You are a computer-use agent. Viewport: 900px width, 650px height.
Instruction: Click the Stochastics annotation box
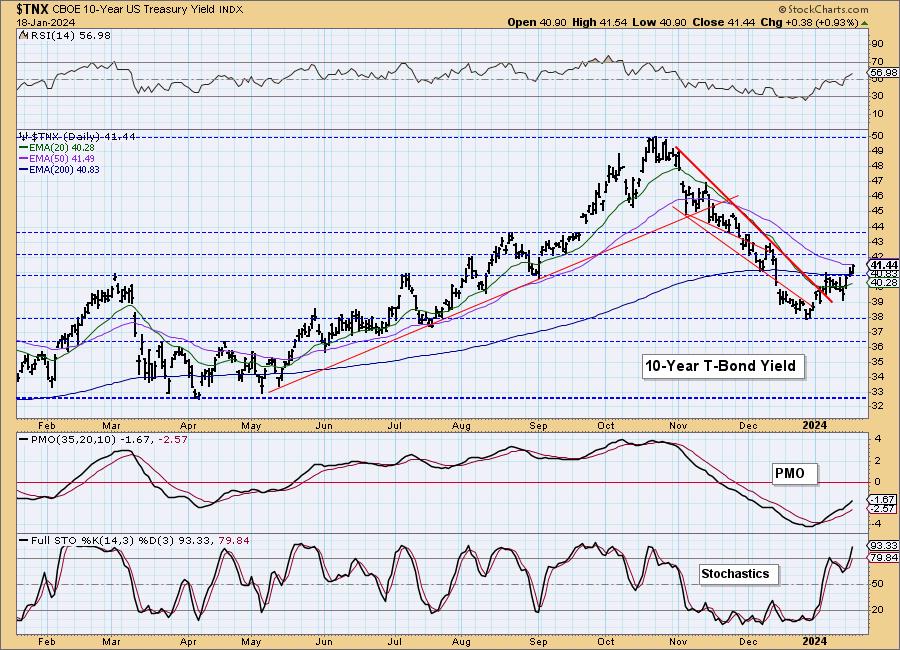pos(738,574)
